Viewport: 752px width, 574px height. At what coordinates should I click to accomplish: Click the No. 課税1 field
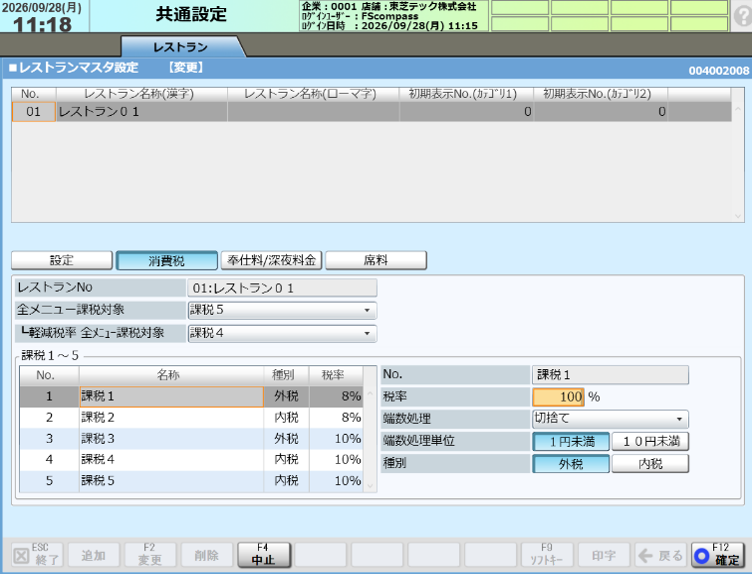[610, 375]
